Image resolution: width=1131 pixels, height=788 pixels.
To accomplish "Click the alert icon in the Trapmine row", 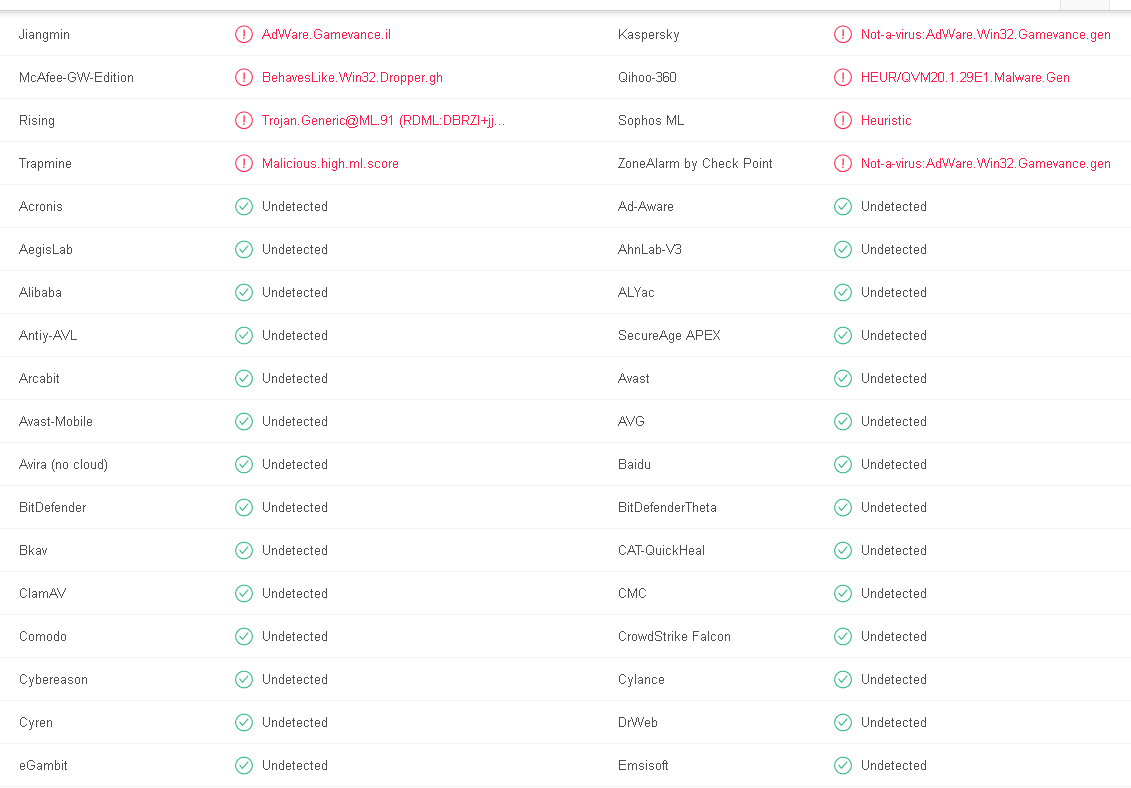I will pos(244,163).
